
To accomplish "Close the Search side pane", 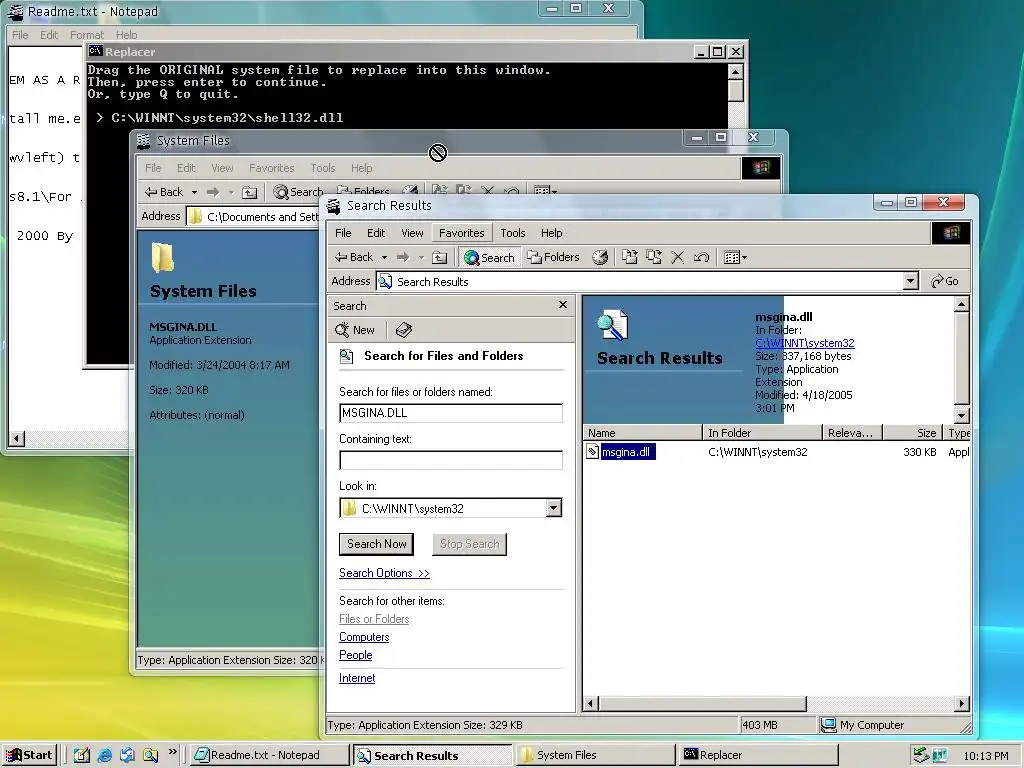I will click(x=563, y=305).
